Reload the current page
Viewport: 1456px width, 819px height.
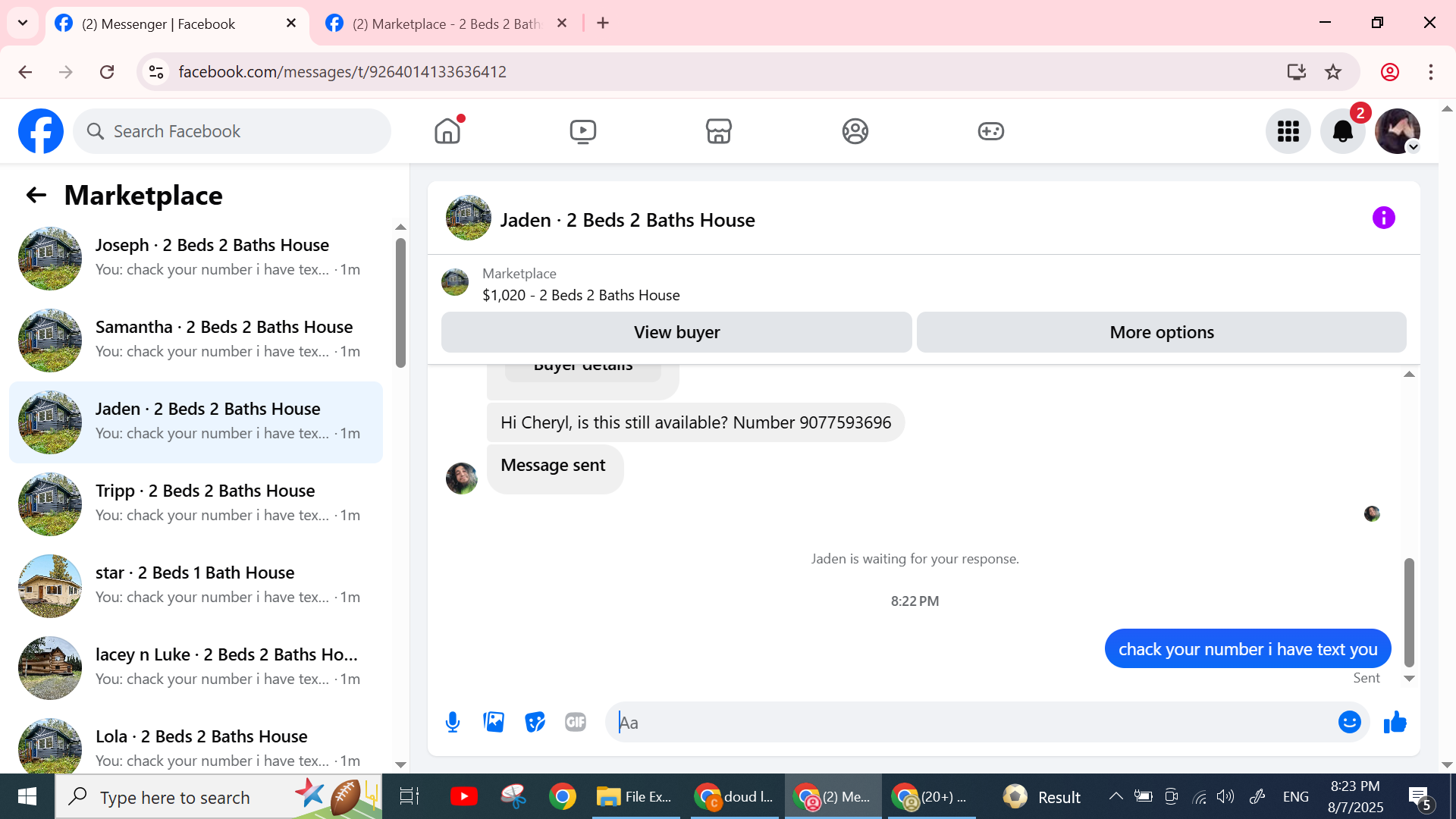click(x=107, y=72)
